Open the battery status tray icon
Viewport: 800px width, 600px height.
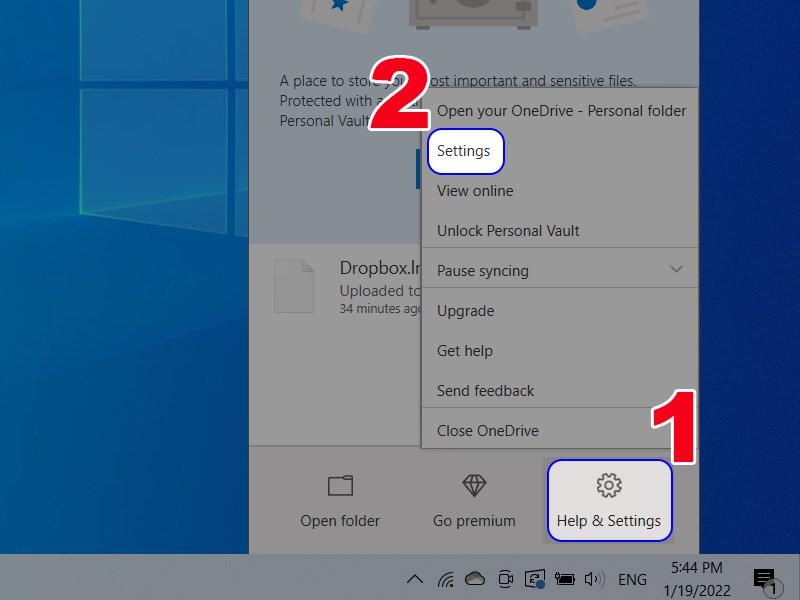(564, 579)
